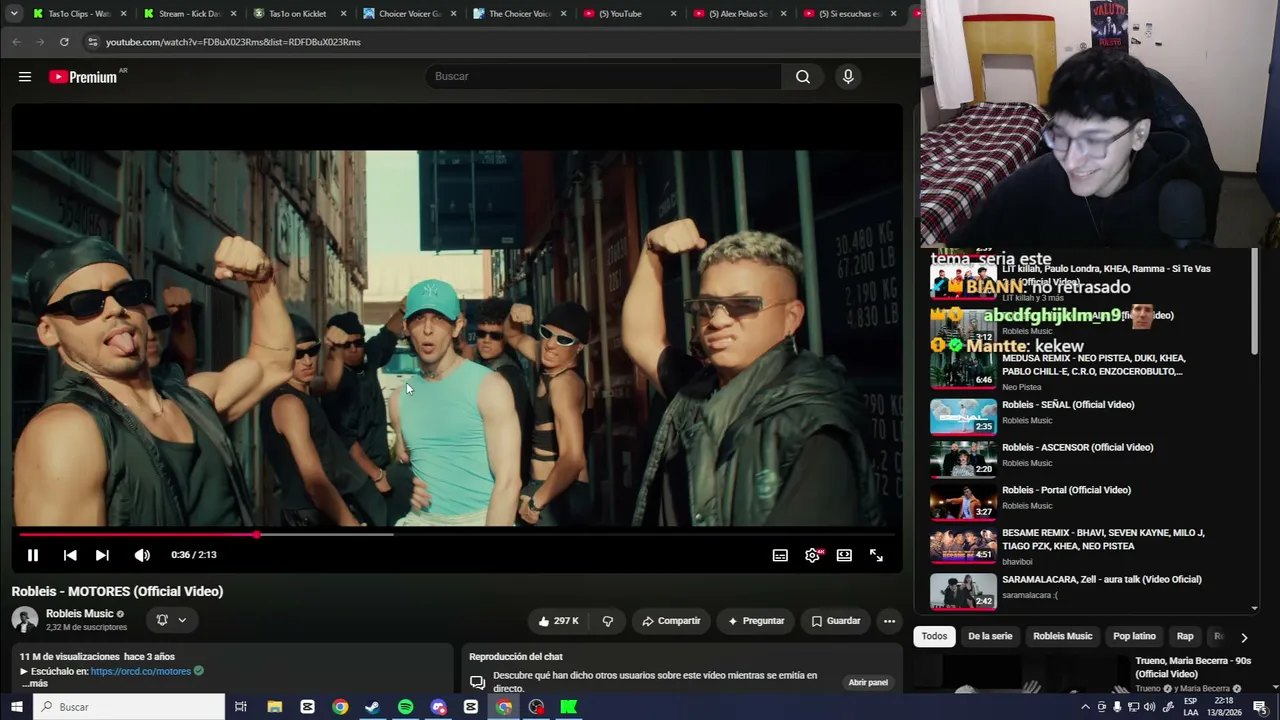Select the De la serie chip
Viewport: 1280px width, 720px height.
[x=990, y=636]
